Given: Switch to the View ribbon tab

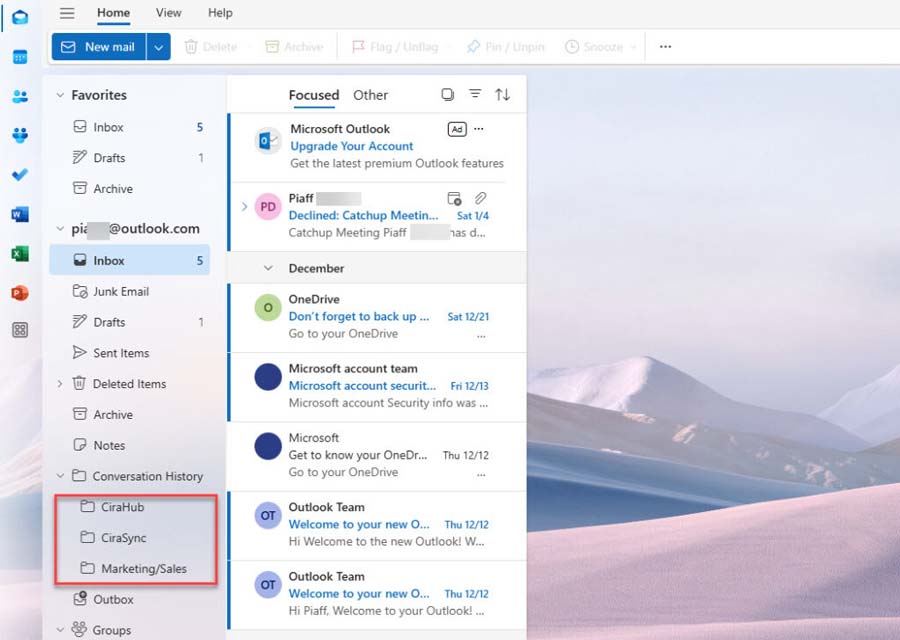Looking at the screenshot, I should tap(168, 13).
